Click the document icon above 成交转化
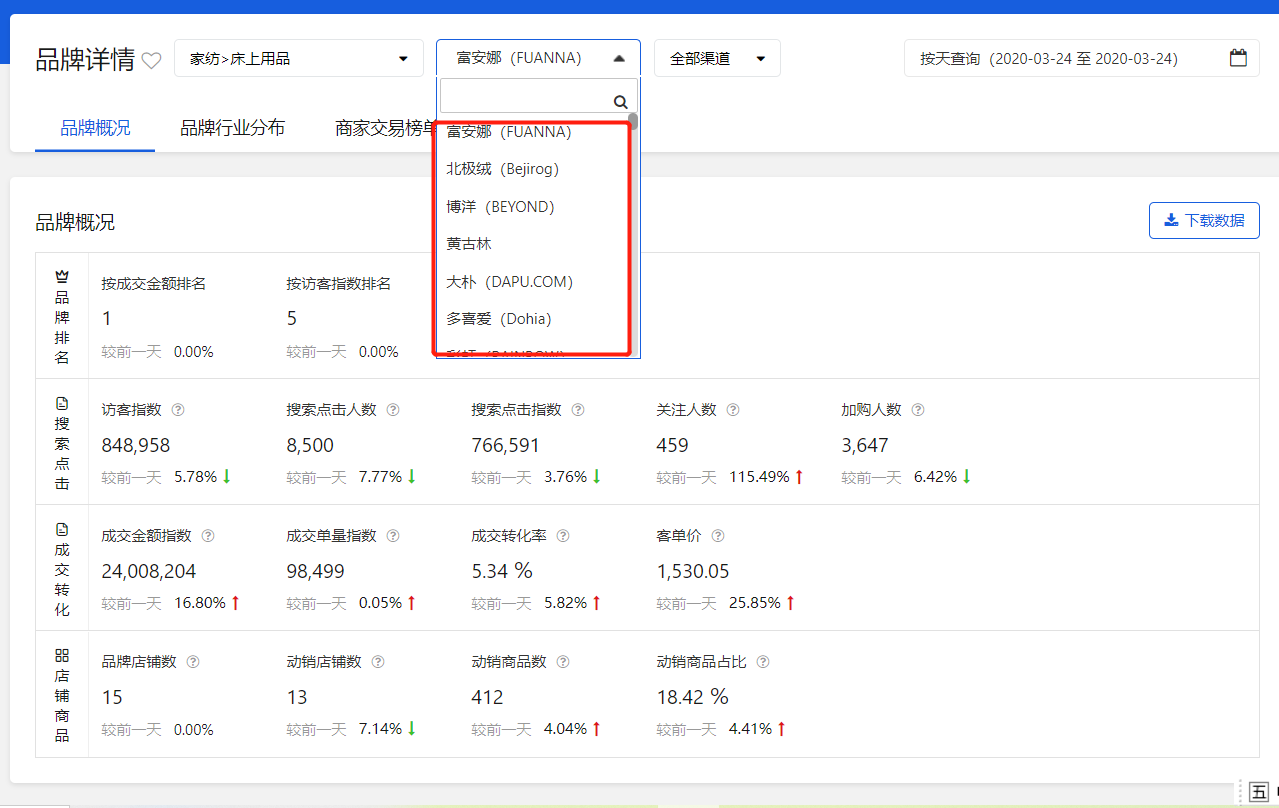Screen dimensions: 1279x808 click(x=62, y=529)
